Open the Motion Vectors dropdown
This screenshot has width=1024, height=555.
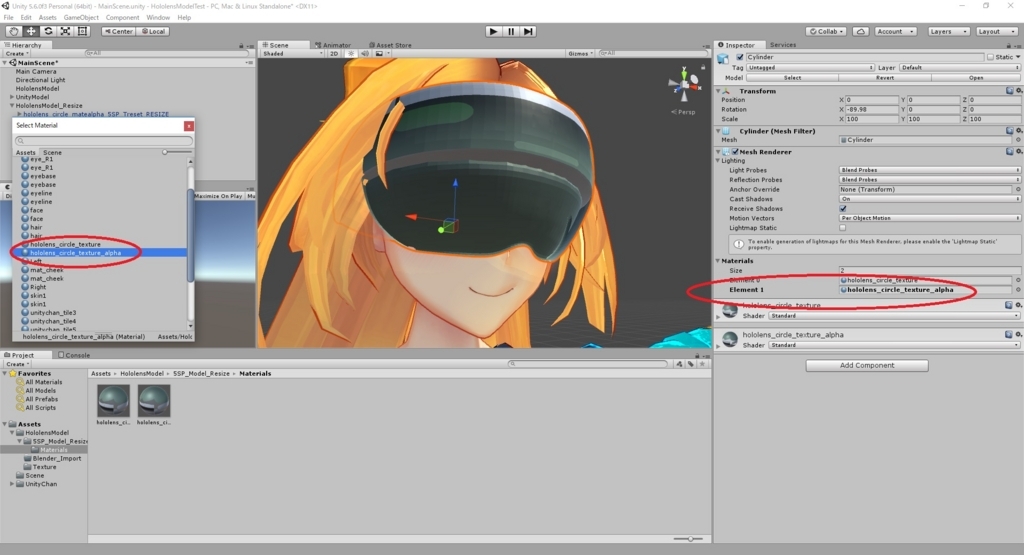pos(929,218)
